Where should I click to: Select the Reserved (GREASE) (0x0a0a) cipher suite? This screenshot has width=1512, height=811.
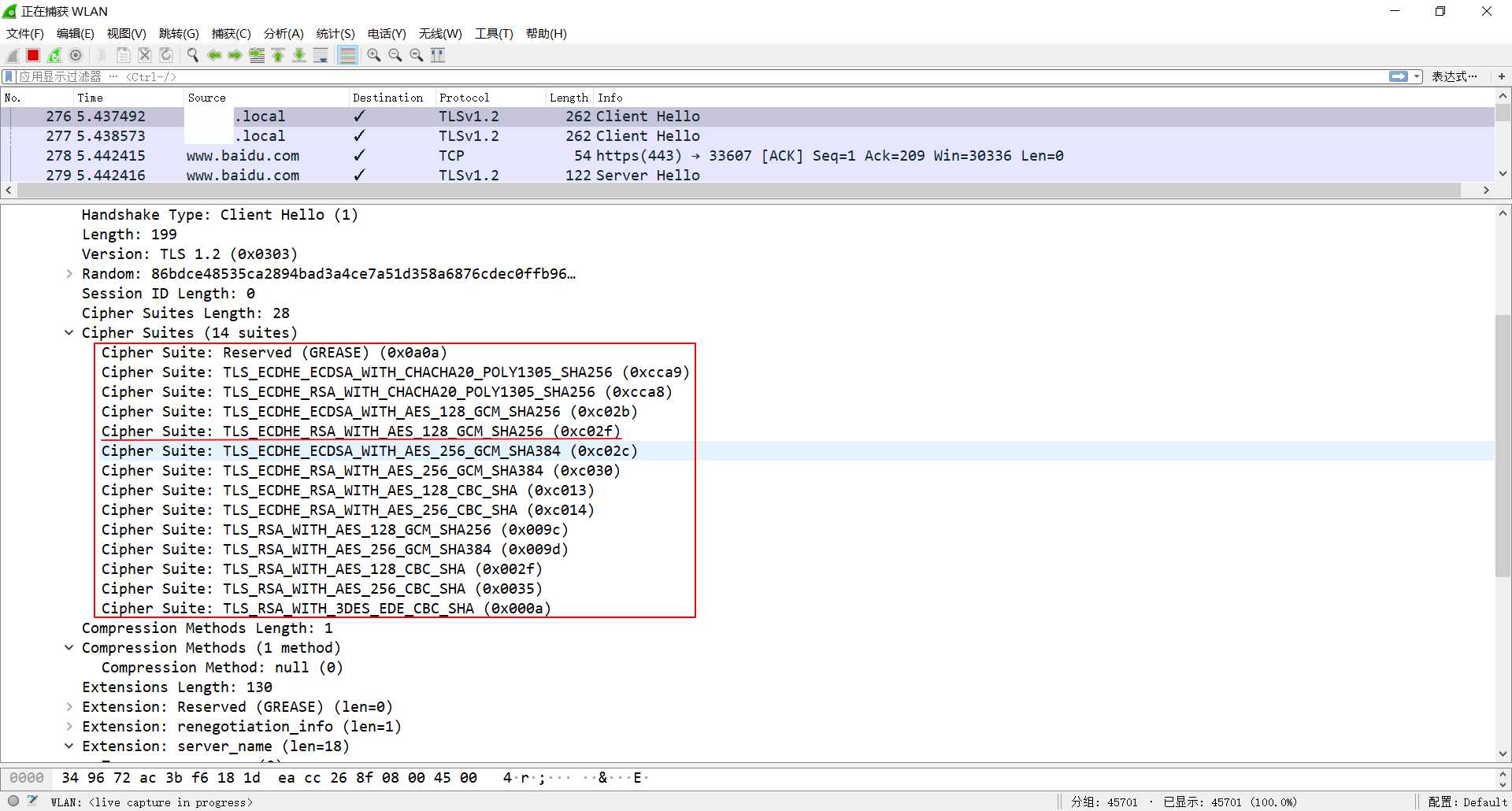(x=274, y=353)
